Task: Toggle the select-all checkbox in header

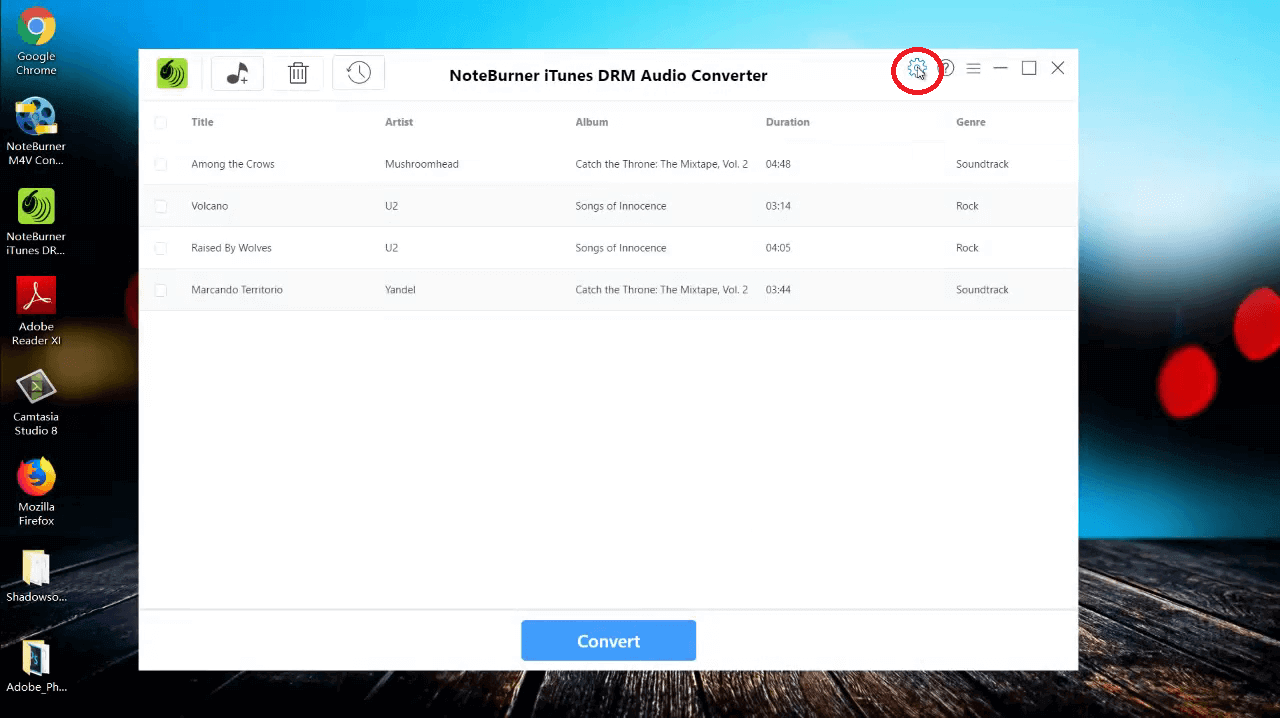Action: click(160, 122)
